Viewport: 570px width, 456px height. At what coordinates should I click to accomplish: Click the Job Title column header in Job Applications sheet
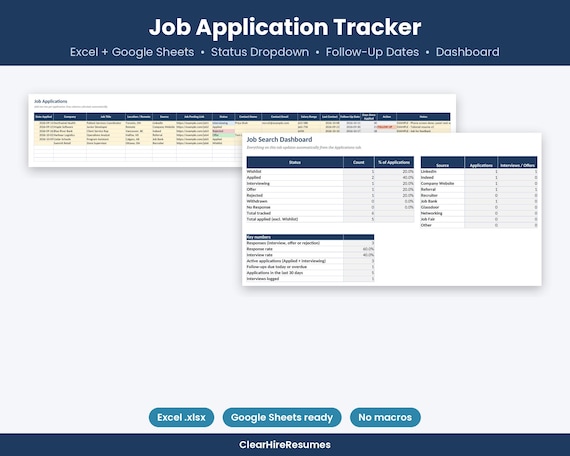click(106, 117)
